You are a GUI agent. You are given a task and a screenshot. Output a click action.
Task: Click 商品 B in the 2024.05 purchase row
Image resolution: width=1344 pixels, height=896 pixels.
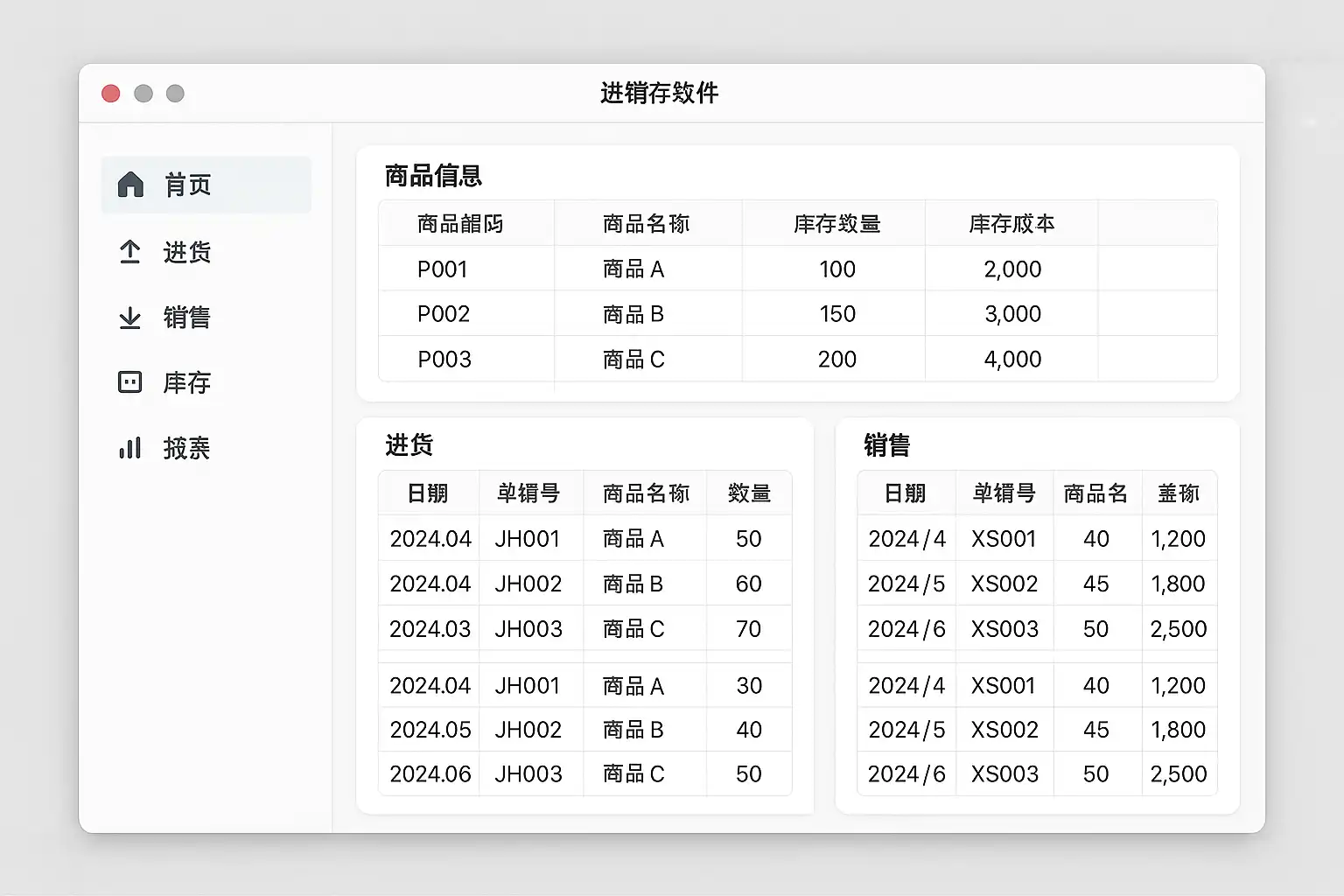tap(633, 730)
